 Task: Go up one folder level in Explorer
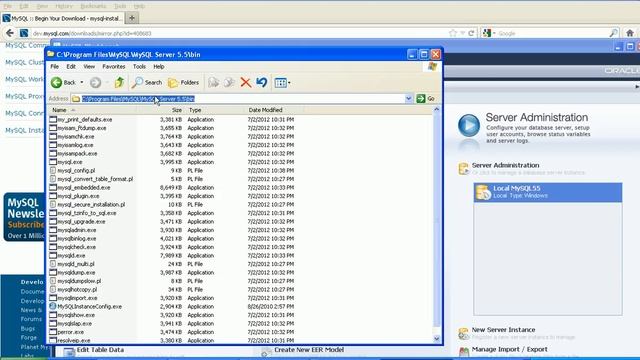coord(119,82)
